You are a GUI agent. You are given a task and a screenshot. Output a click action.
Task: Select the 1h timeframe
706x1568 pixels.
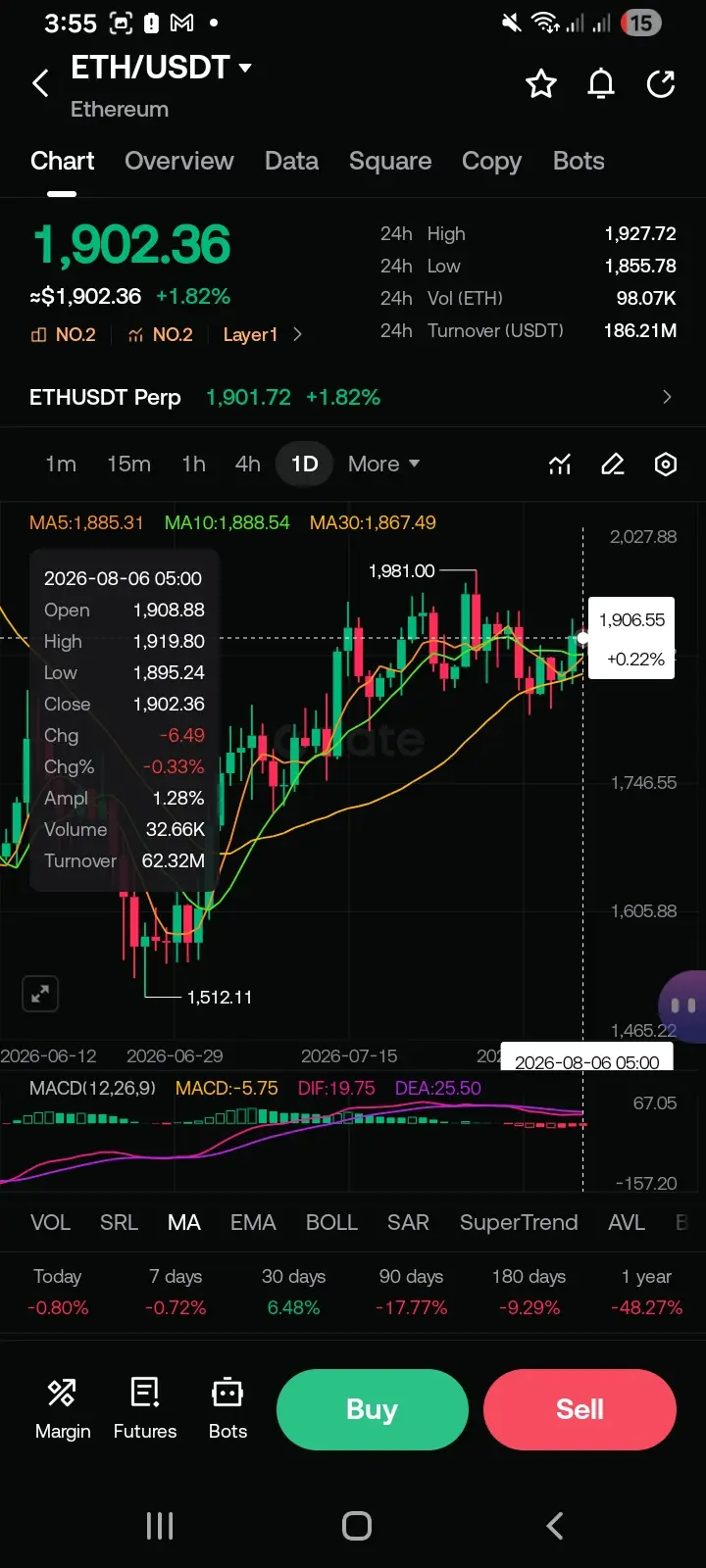[193, 464]
